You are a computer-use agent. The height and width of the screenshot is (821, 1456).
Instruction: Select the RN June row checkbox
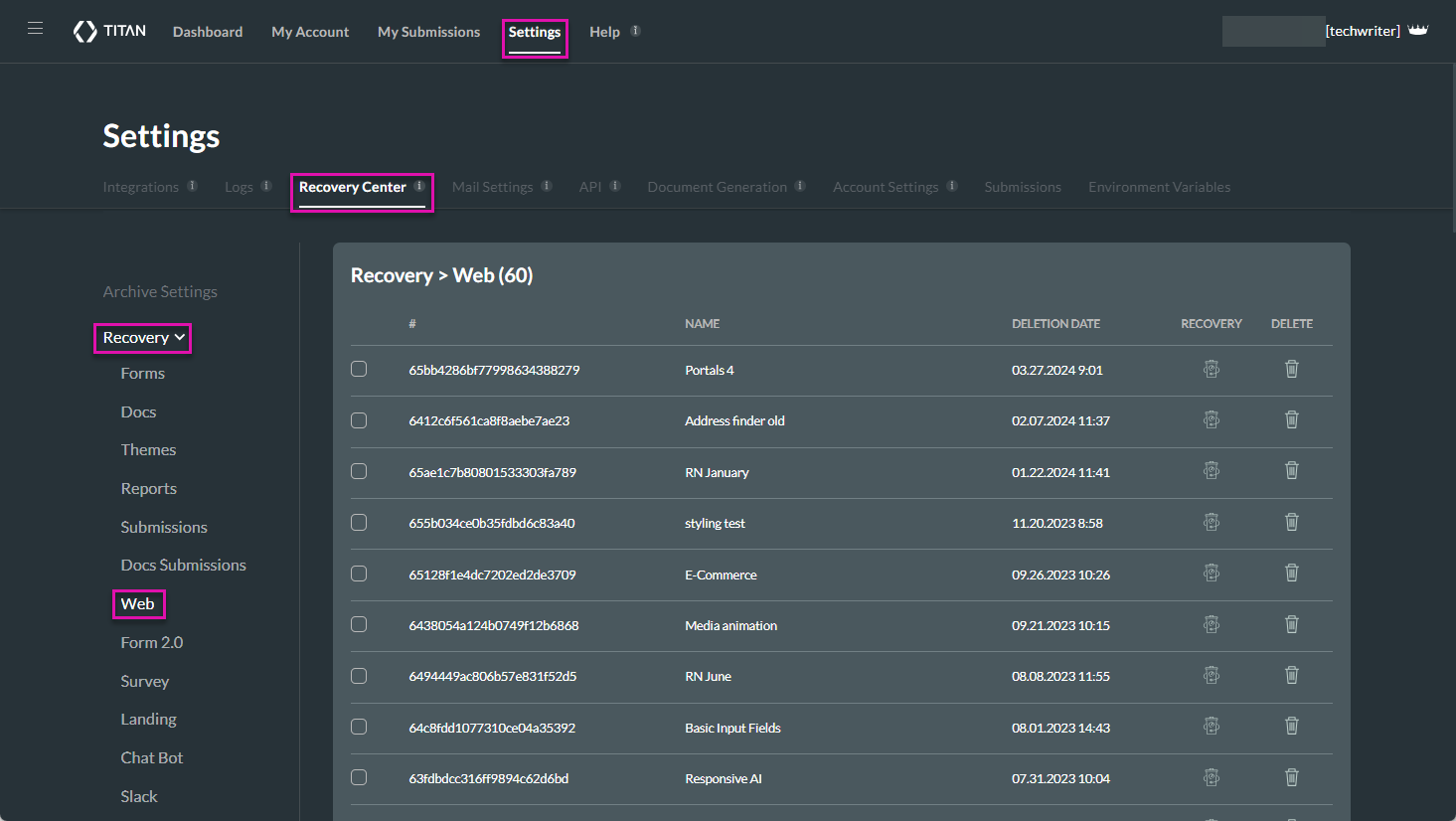(359, 676)
